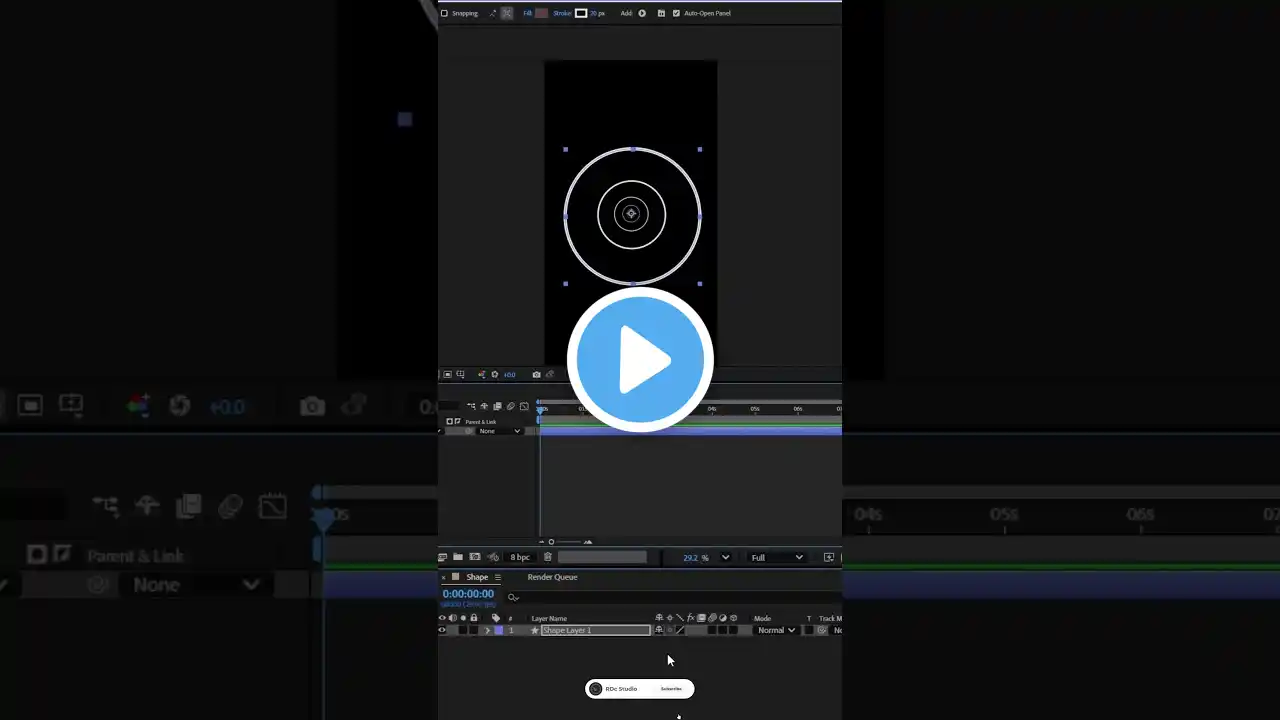Uncheck the Auto-Open Panel checkbox
Viewport: 1280px width, 720px height.
click(676, 13)
